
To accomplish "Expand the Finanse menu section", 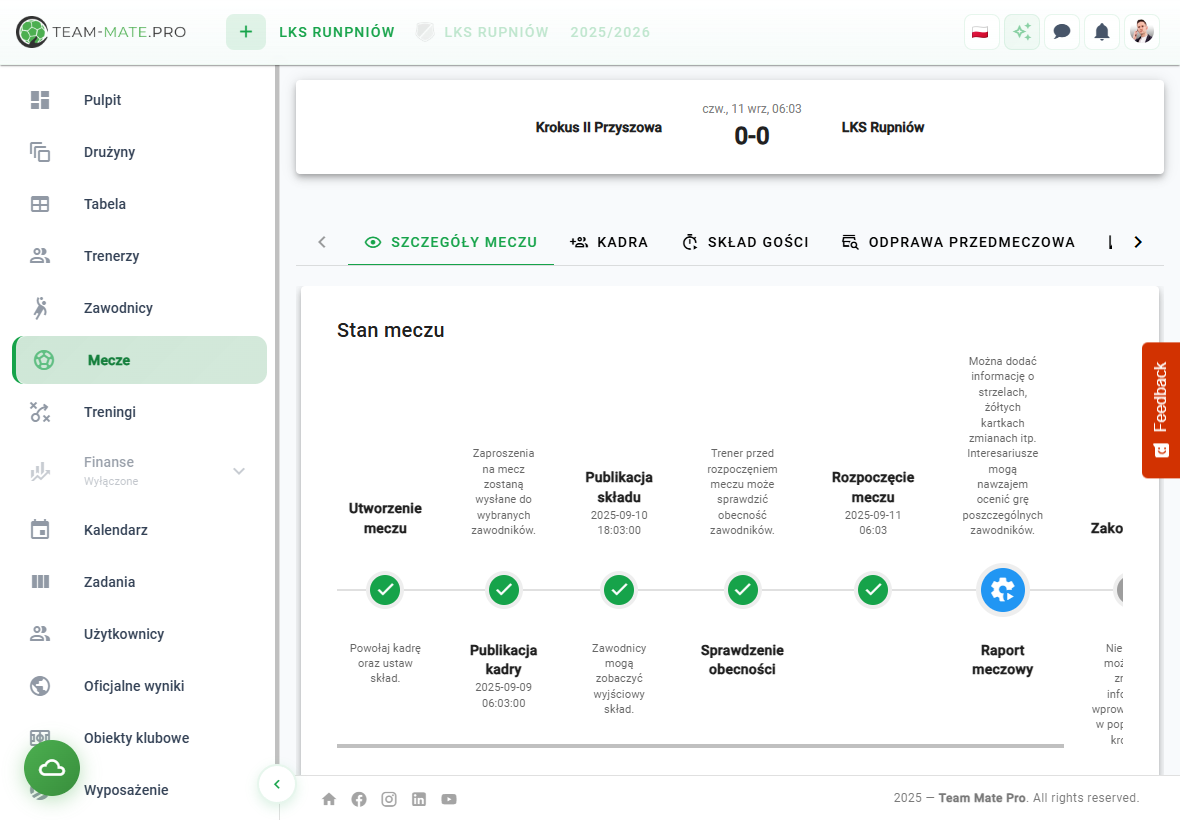I will click(x=239, y=471).
